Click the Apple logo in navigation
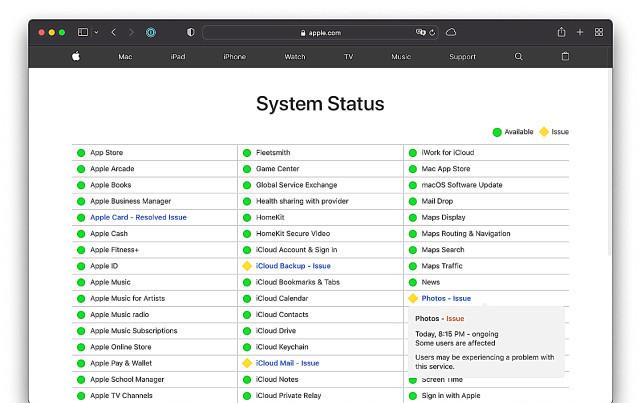 [76, 56]
